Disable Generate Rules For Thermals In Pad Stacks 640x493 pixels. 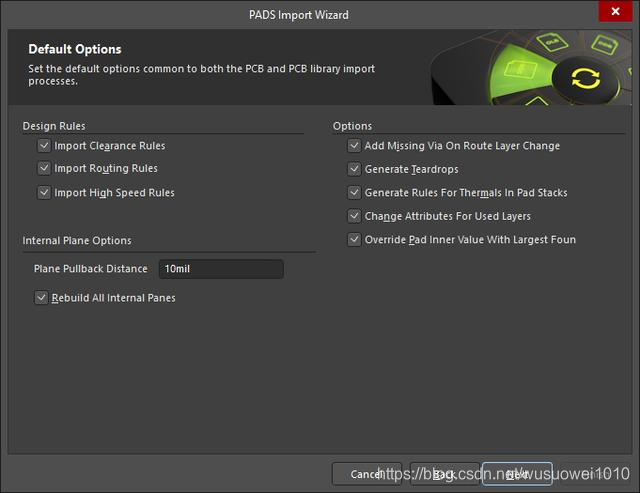pyautogui.click(x=354, y=192)
